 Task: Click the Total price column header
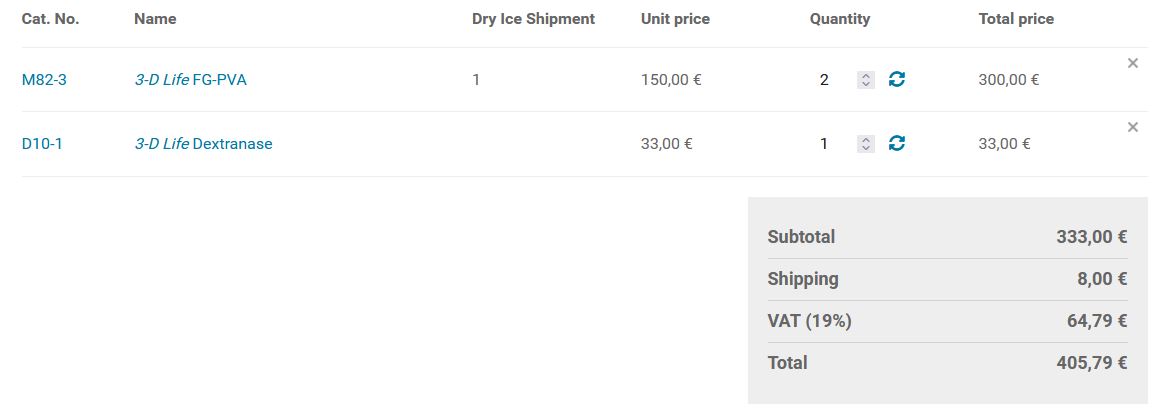click(x=1016, y=19)
